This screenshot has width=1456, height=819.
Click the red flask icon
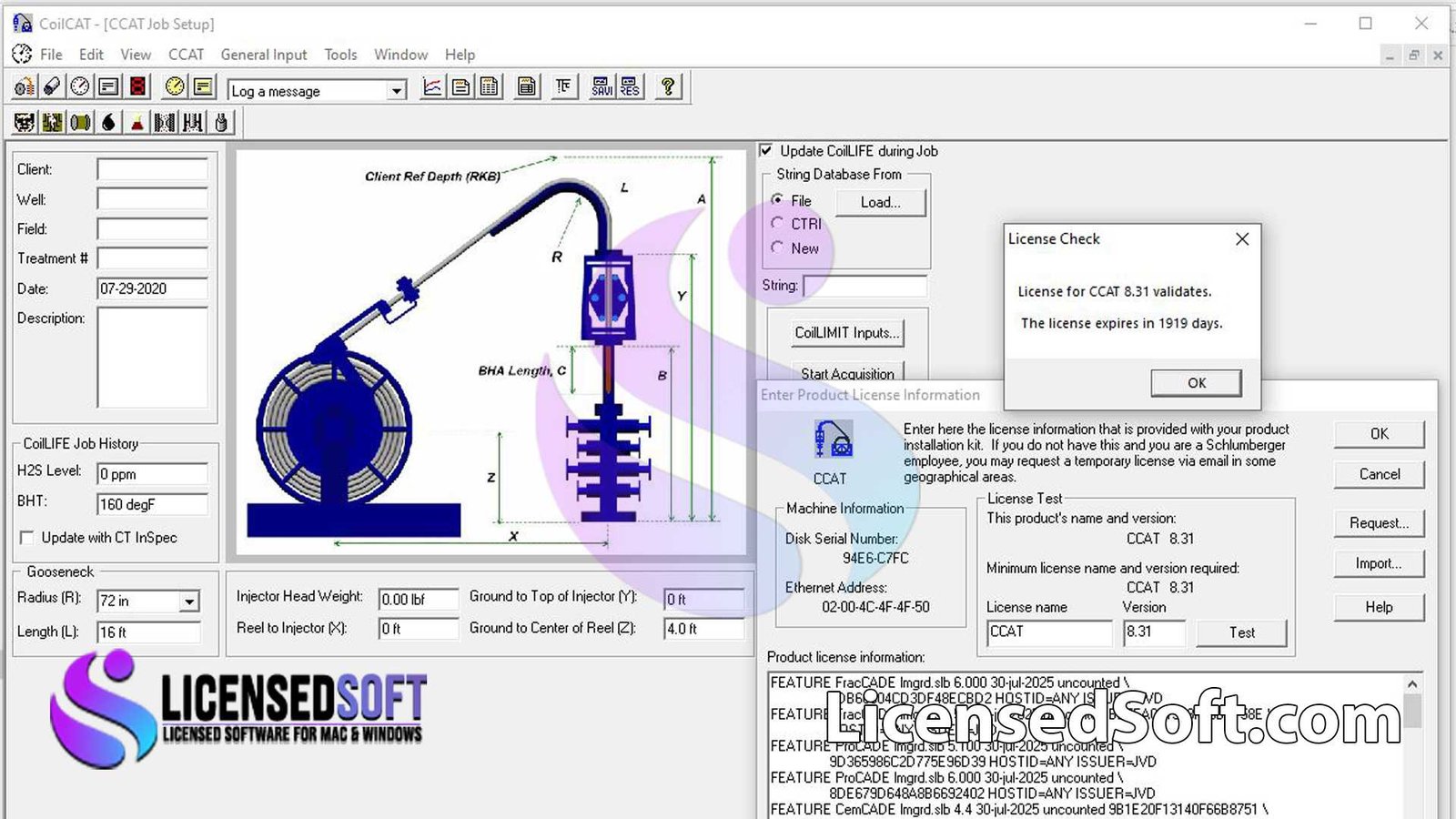click(x=136, y=122)
